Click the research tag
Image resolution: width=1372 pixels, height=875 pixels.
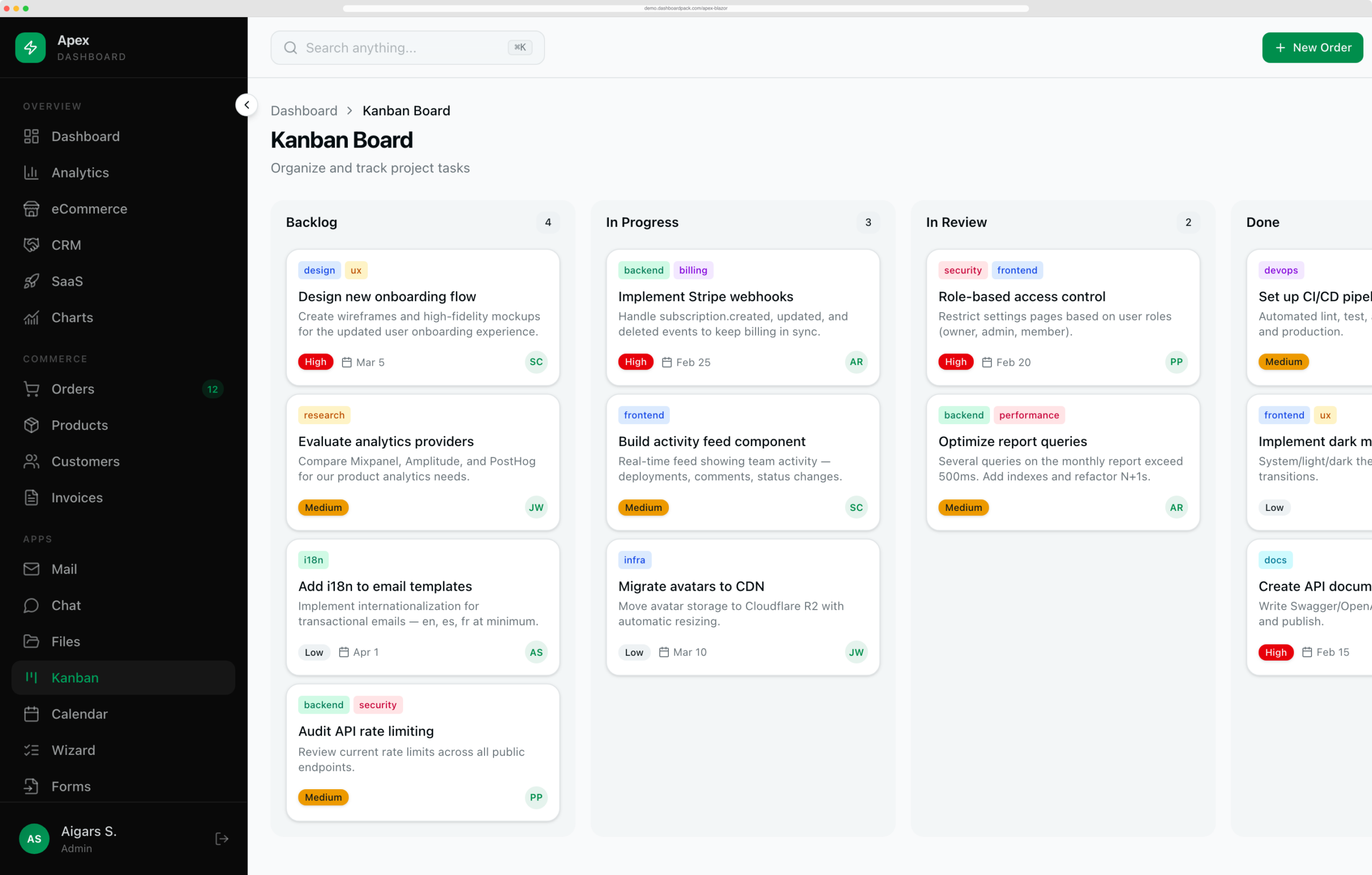324,415
